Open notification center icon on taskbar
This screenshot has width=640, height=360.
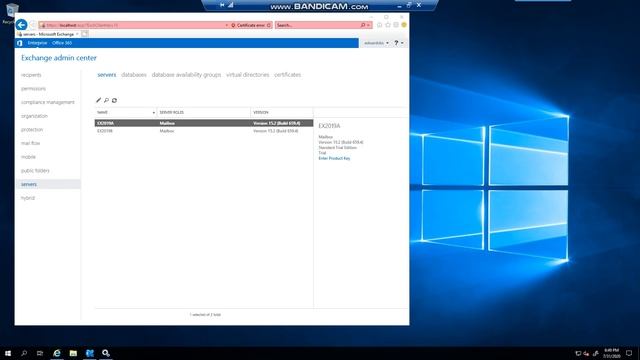point(629,353)
